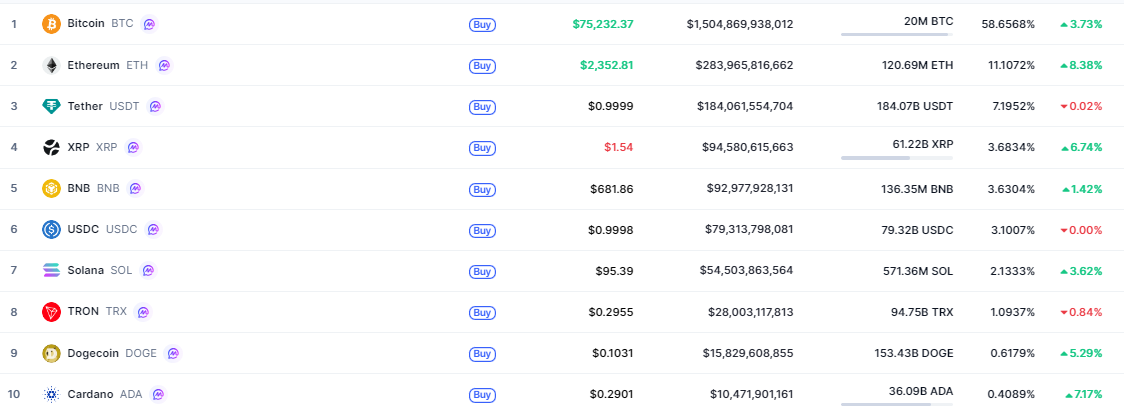Click the TRON logo icon
Image resolution: width=1124 pixels, height=410 pixels.
pyautogui.click(x=51, y=312)
